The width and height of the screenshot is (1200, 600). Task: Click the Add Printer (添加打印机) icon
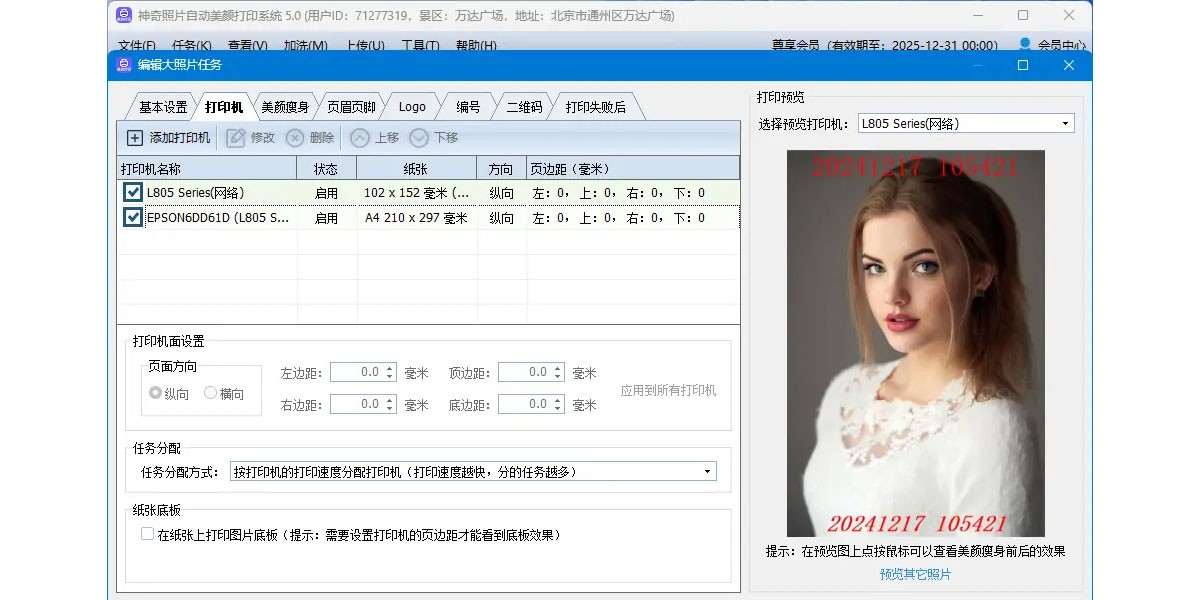tap(135, 138)
